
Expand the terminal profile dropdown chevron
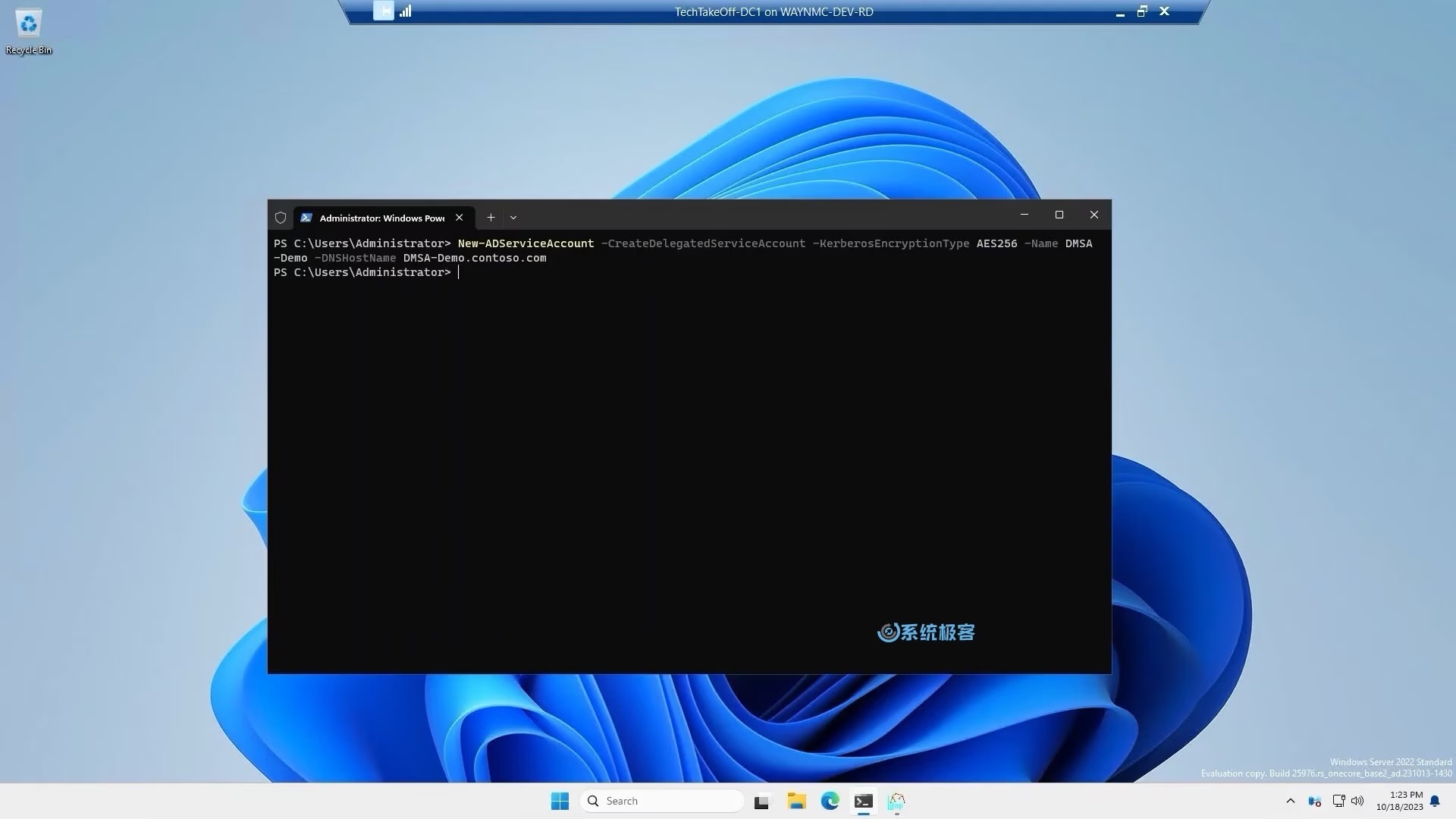click(513, 218)
